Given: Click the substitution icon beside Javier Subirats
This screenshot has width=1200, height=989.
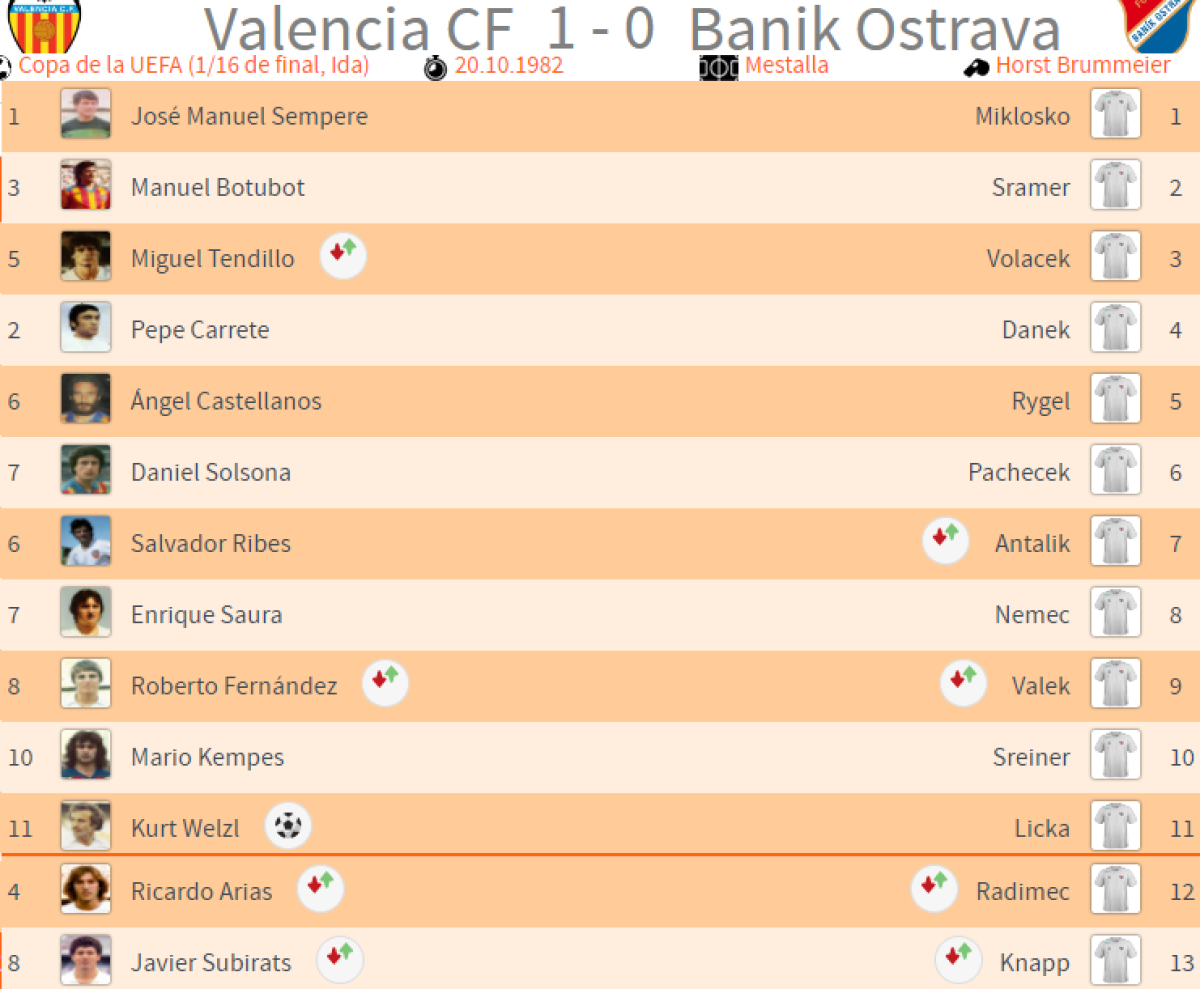Looking at the screenshot, I should point(340,960).
